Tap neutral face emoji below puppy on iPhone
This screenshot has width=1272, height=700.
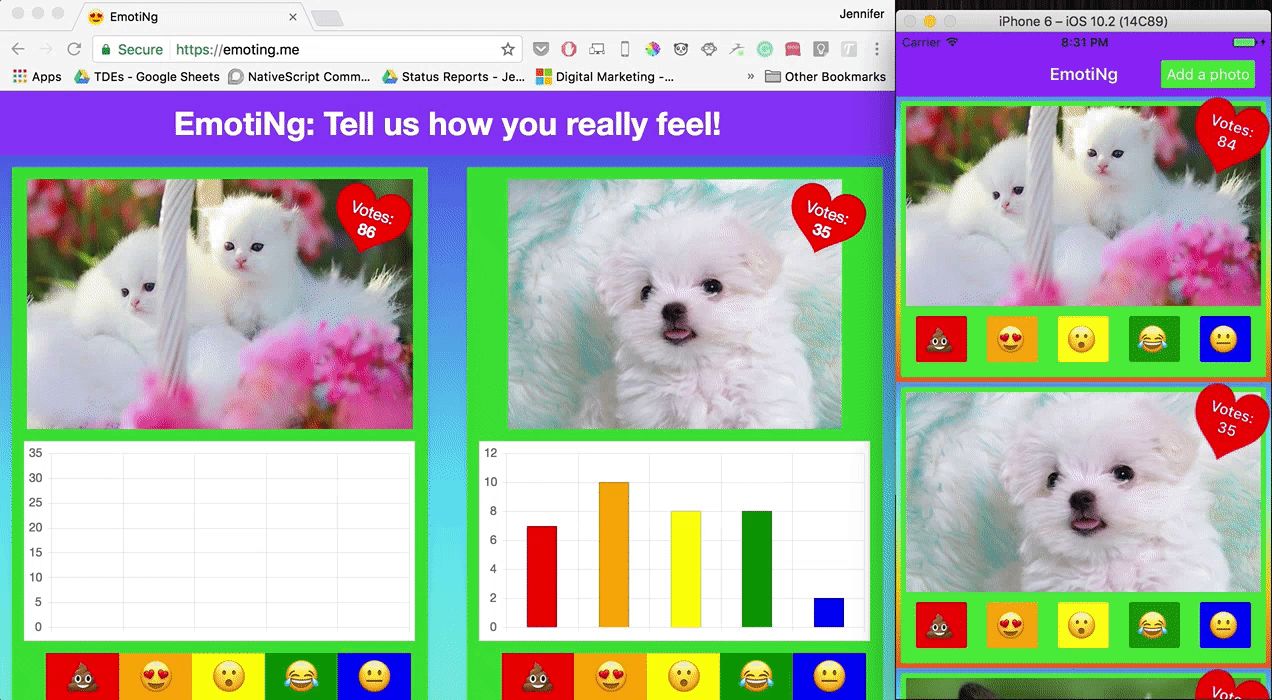[1225, 625]
